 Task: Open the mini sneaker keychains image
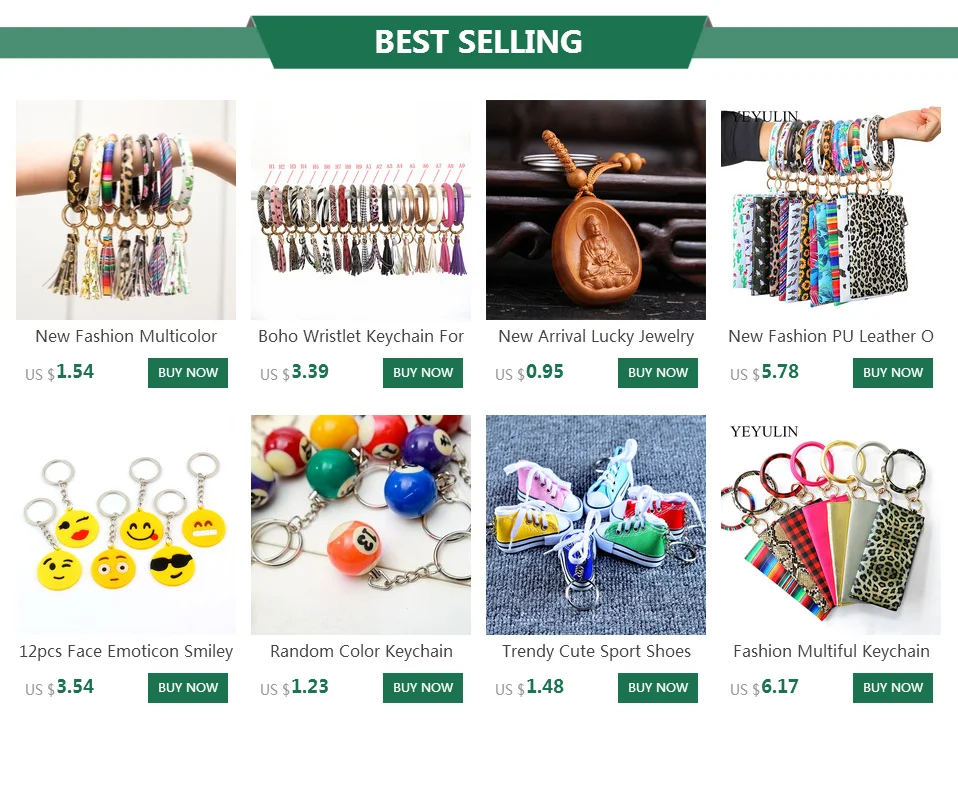tap(596, 525)
